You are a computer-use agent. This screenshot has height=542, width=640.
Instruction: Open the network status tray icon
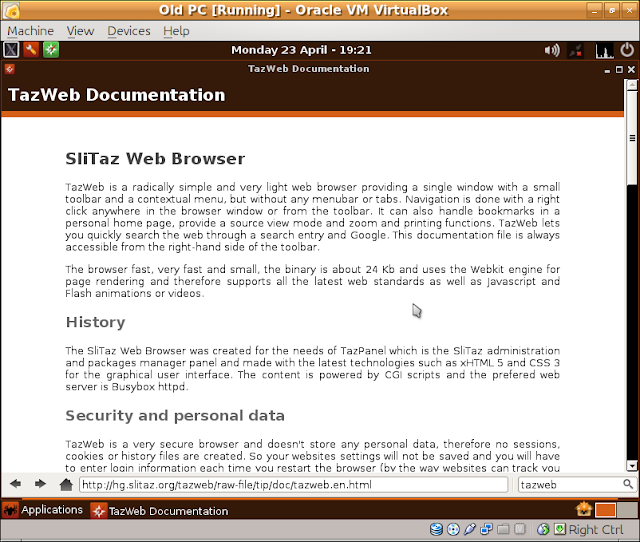pos(576,51)
